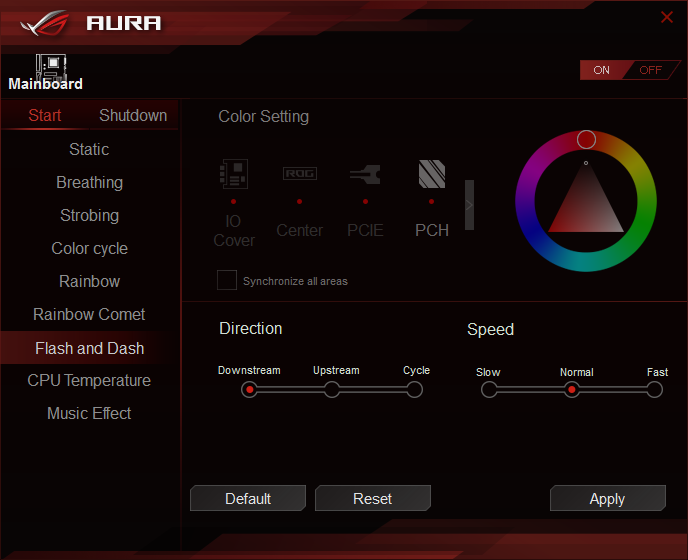Expand more lighting areas with right arrow
Screen dimensions: 688x560
tap(469, 205)
